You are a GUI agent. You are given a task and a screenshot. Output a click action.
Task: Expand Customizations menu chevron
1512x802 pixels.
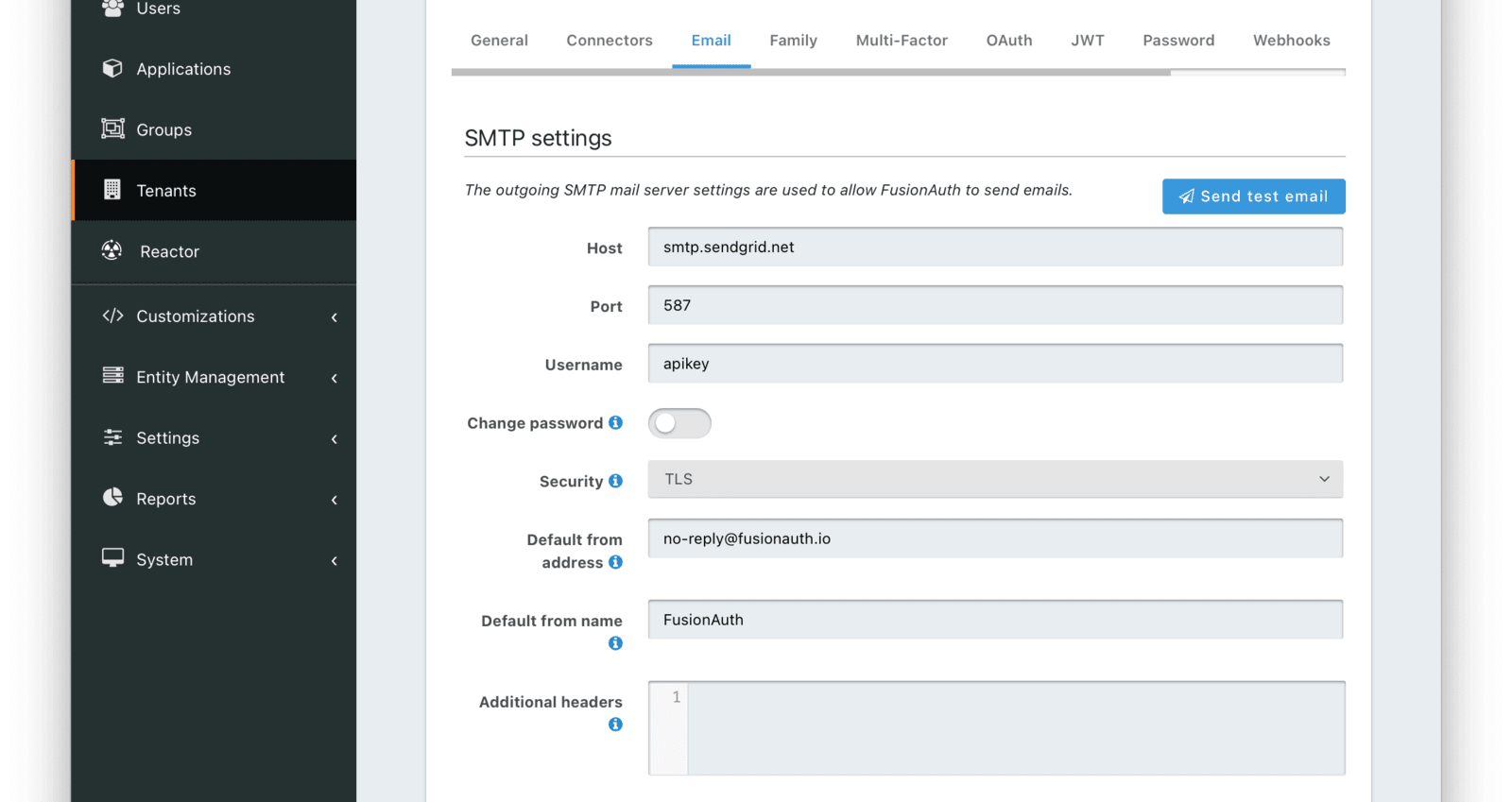click(x=334, y=317)
